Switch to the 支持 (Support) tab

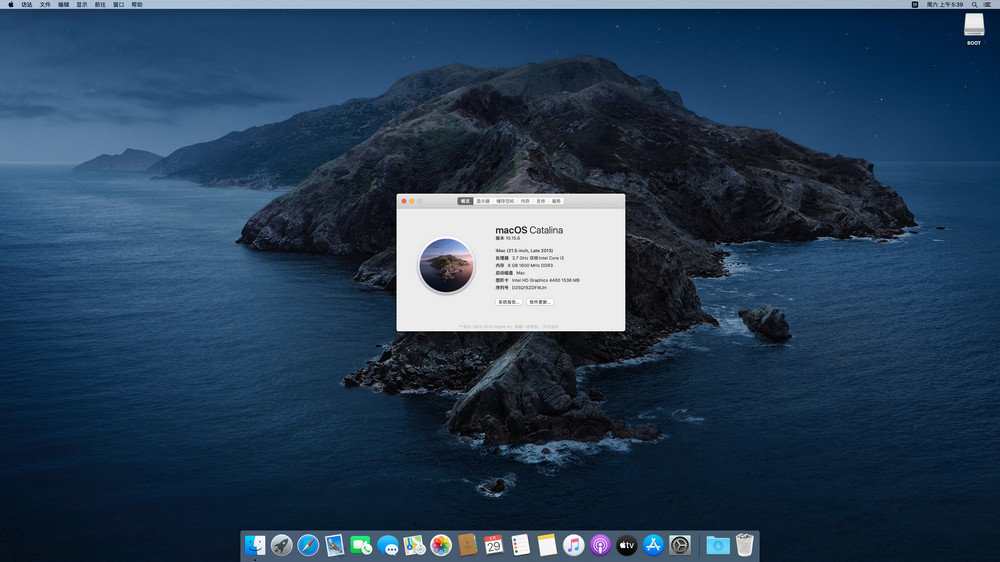[541, 201]
